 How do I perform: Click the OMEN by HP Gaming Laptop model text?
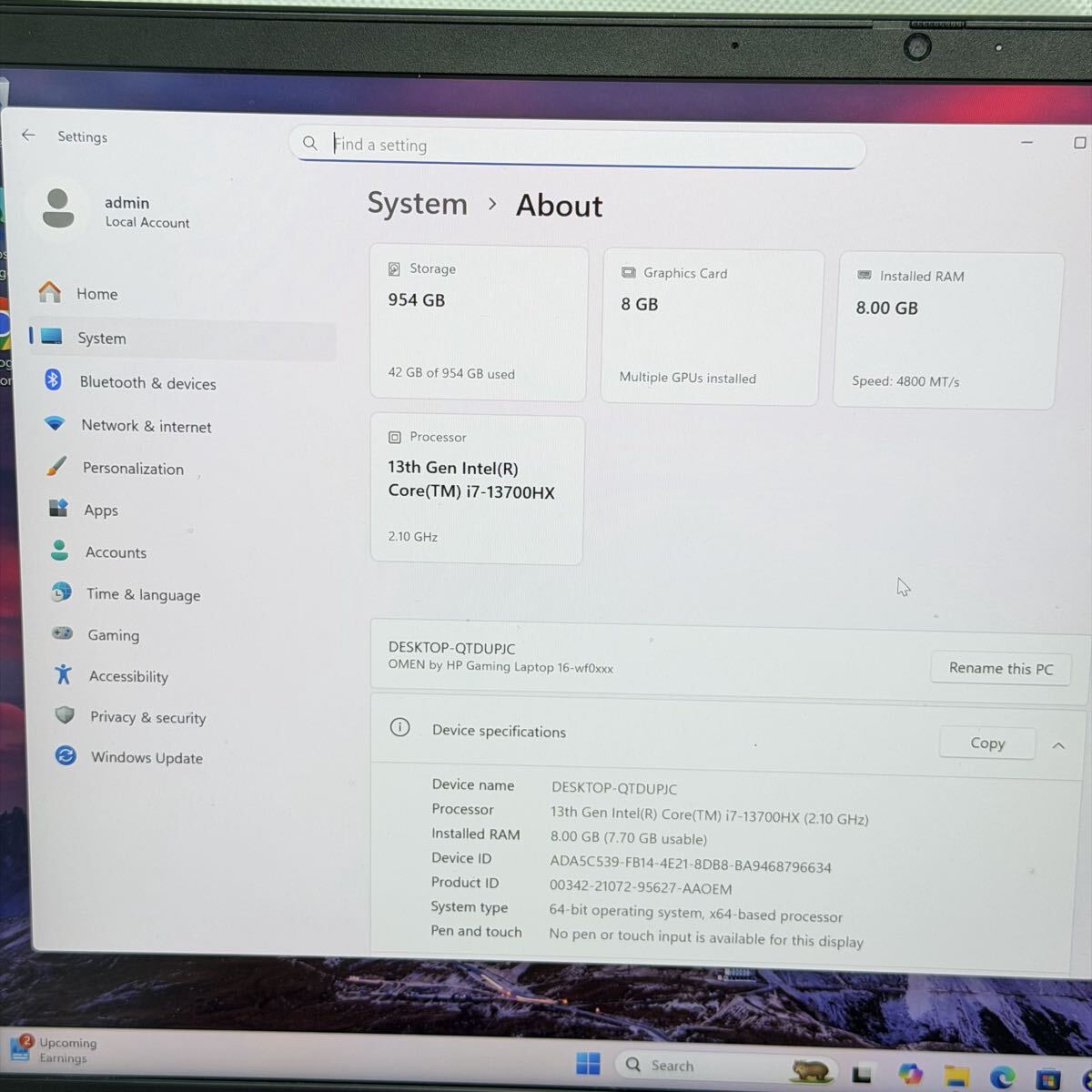[x=500, y=667]
